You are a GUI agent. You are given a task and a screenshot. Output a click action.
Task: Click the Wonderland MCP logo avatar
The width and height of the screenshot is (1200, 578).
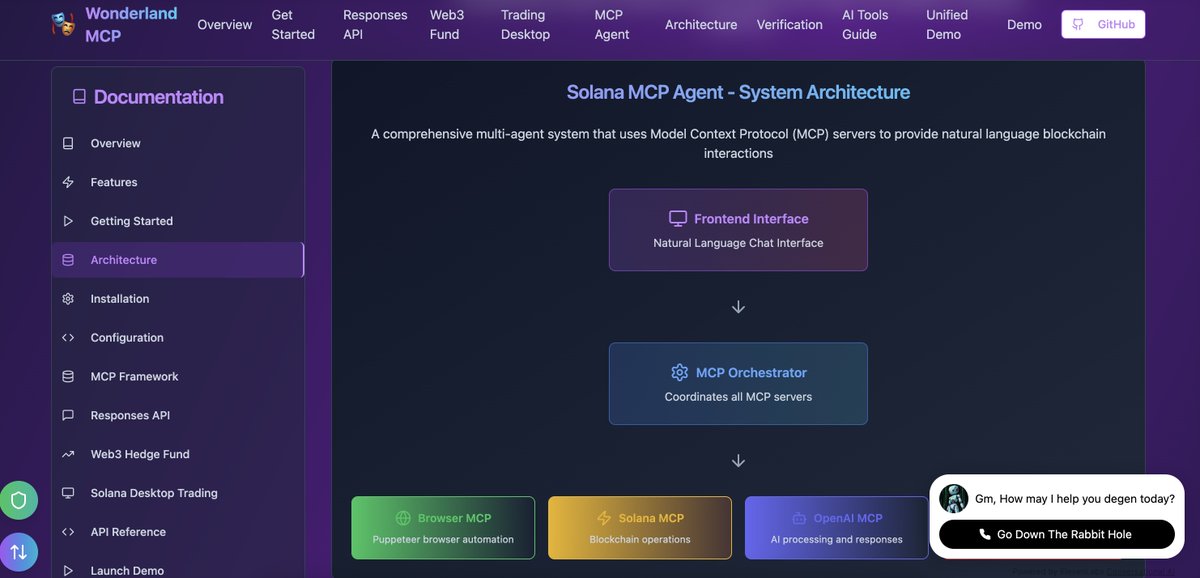click(x=63, y=24)
